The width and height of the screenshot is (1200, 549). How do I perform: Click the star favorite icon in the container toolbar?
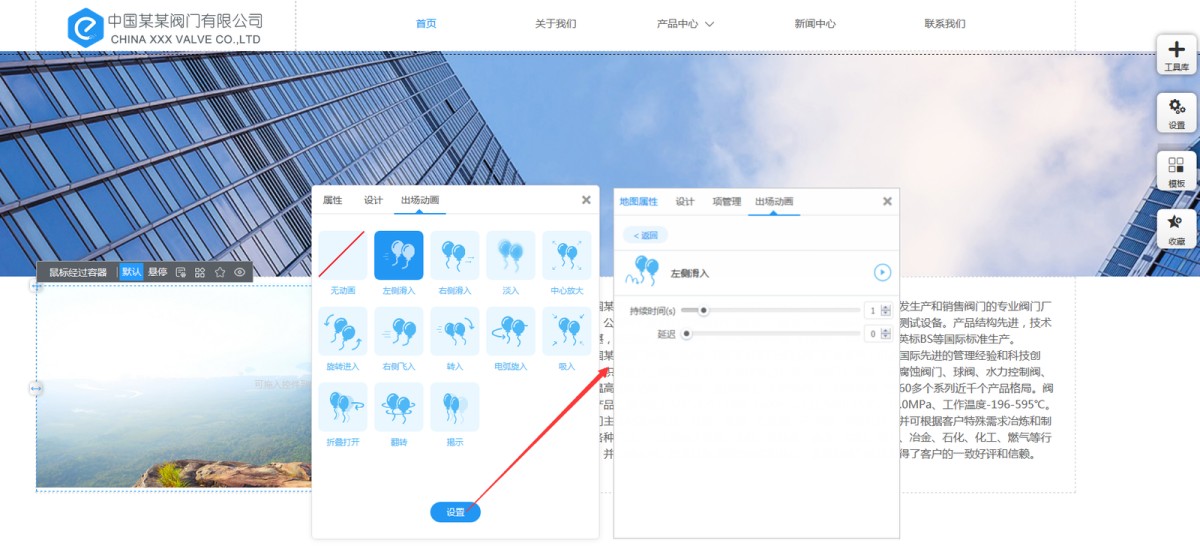(x=220, y=272)
